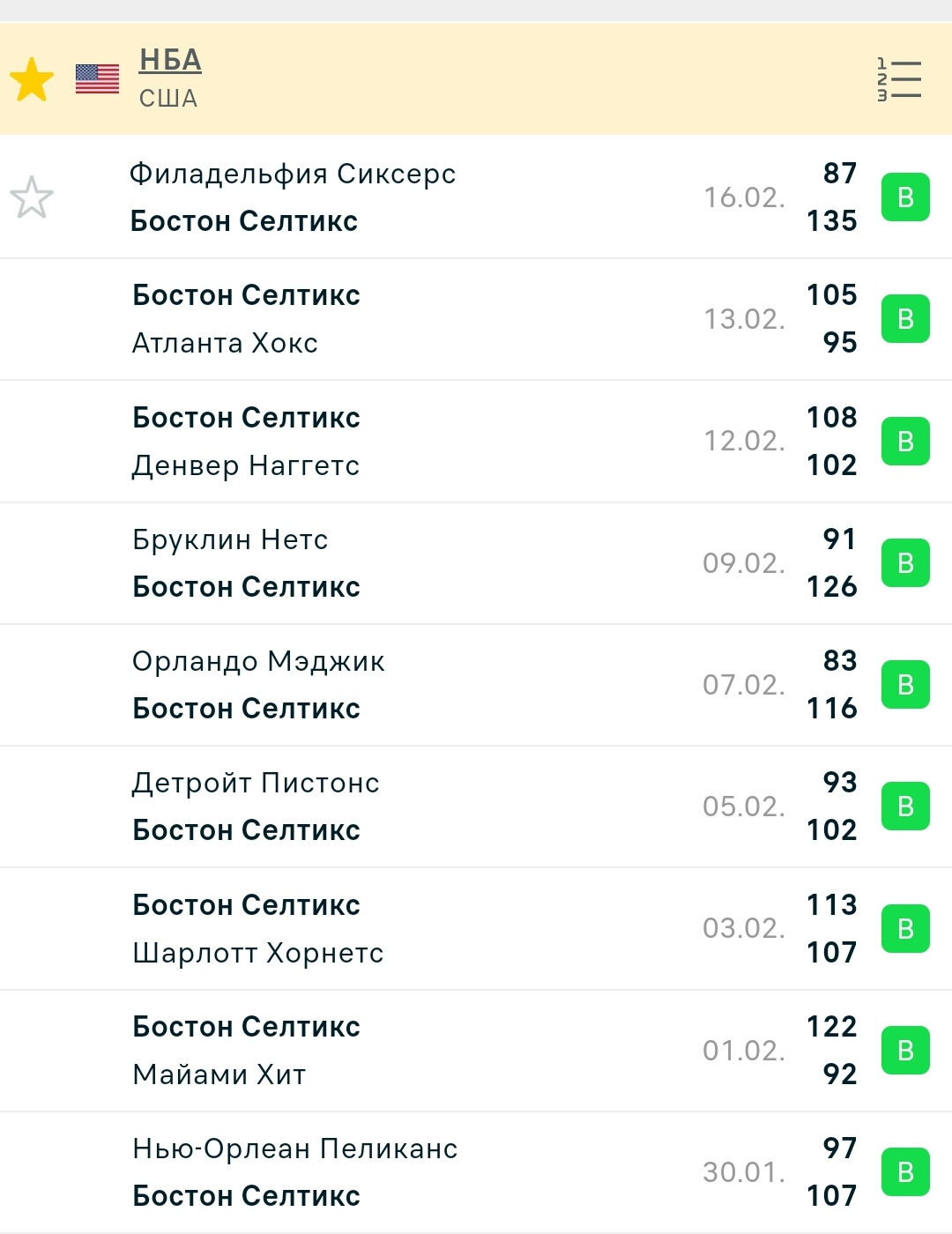The width and height of the screenshot is (952, 1234).
Task: Click the win badge for 30.01 game
Action: (905, 1172)
